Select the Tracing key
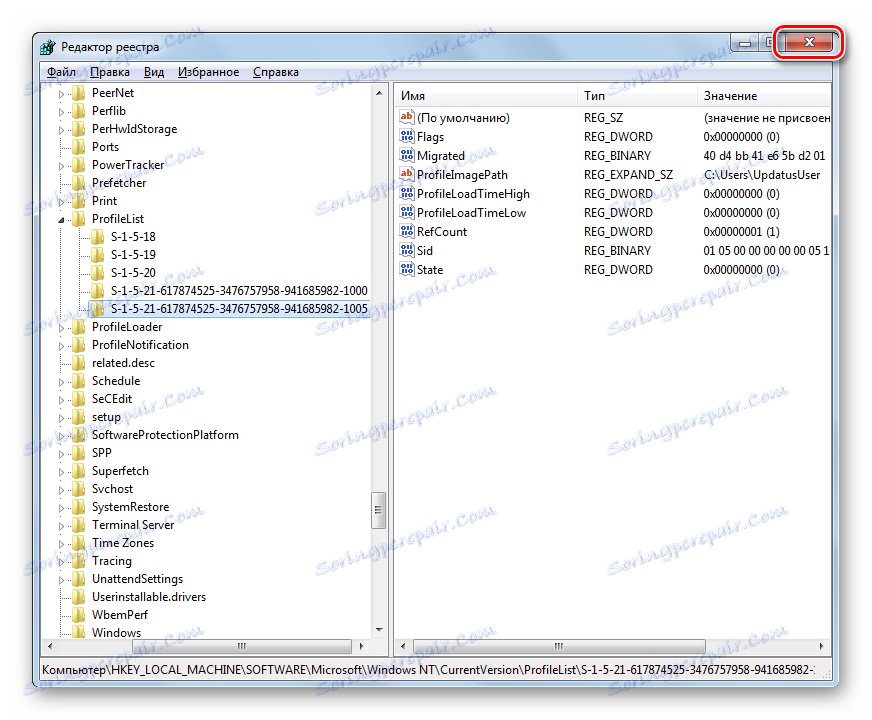This screenshot has width=872, height=720. [x=112, y=561]
